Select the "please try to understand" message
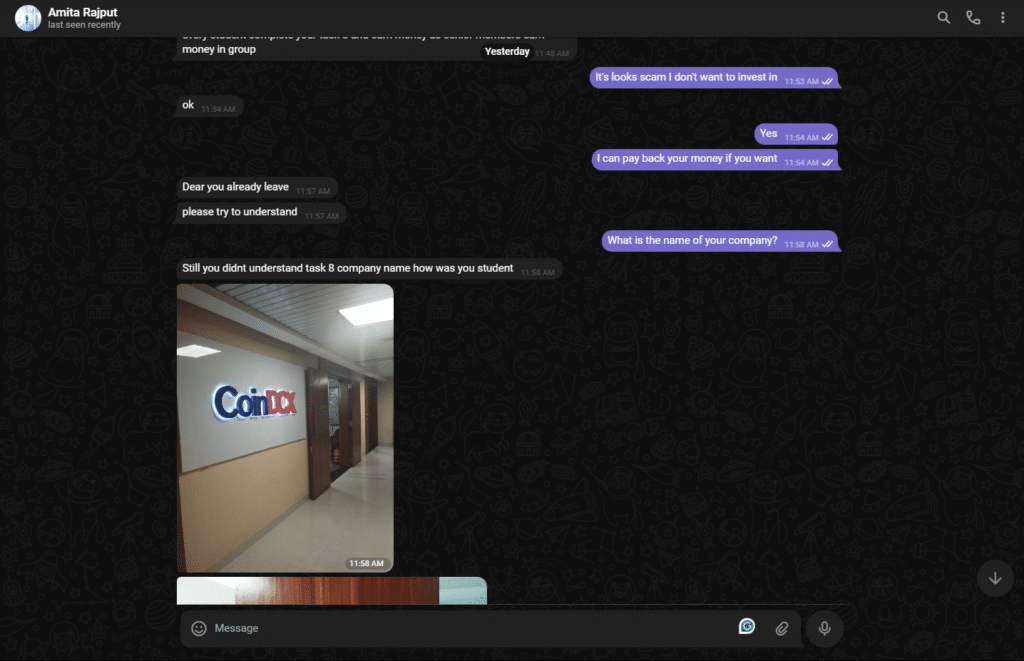 (x=261, y=212)
